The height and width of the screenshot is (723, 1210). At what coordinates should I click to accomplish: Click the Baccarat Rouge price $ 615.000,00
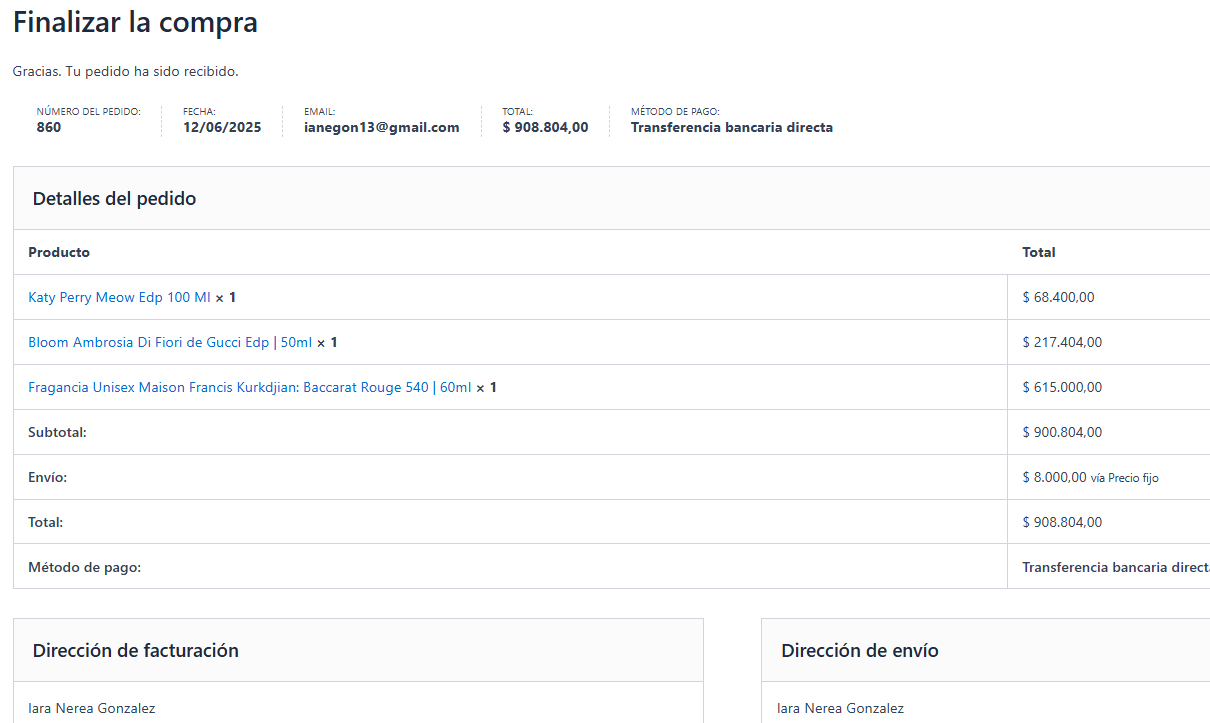1062,387
